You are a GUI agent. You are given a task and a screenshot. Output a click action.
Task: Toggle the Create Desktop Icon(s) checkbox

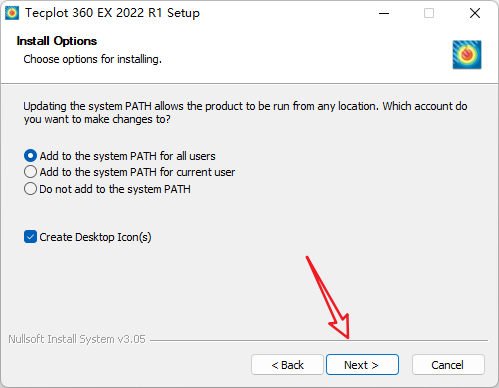point(30,237)
